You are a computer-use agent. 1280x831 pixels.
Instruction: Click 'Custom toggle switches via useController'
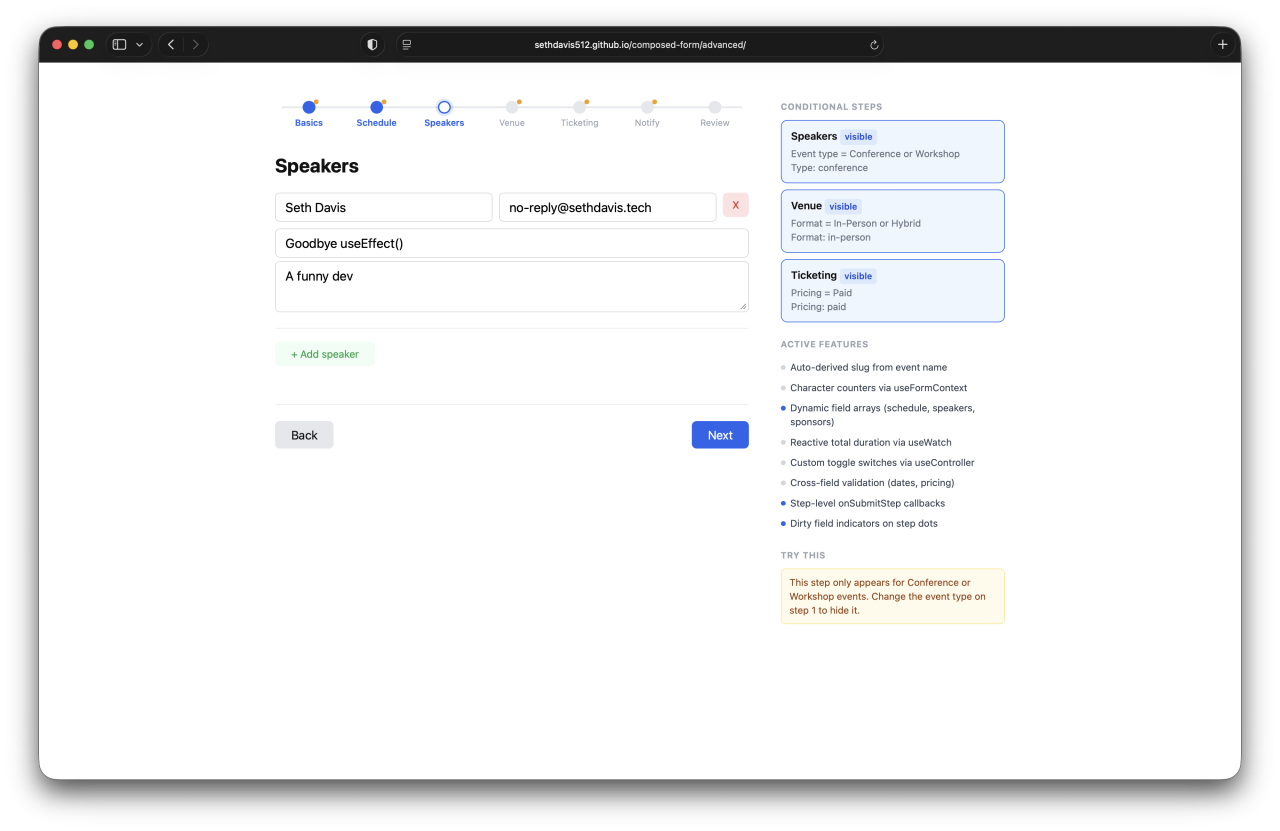882,463
